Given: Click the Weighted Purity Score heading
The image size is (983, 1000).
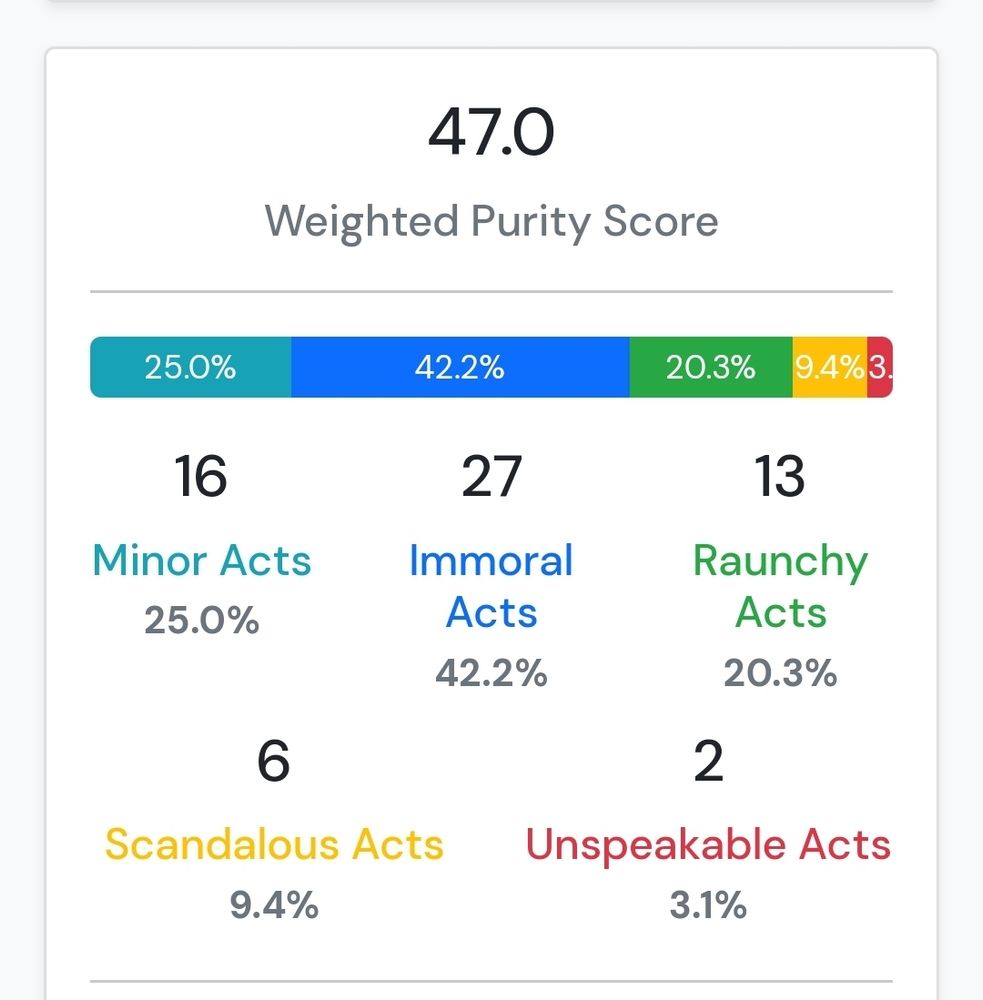Looking at the screenshot, I should click(491, 221).
